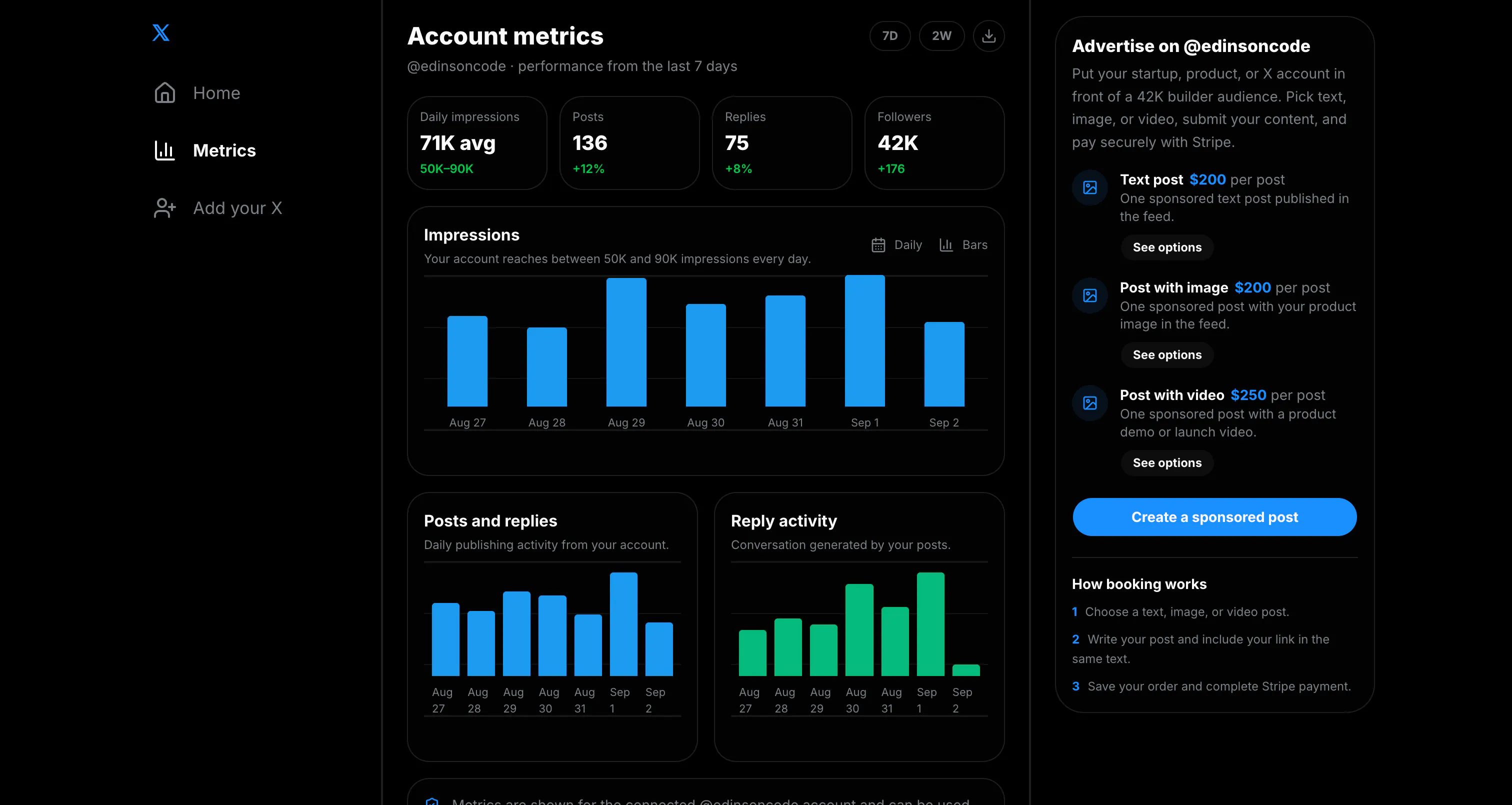This screenshot has width=1512, height=805.
Task: Click the Home house icon
Action: click(165, 93)
